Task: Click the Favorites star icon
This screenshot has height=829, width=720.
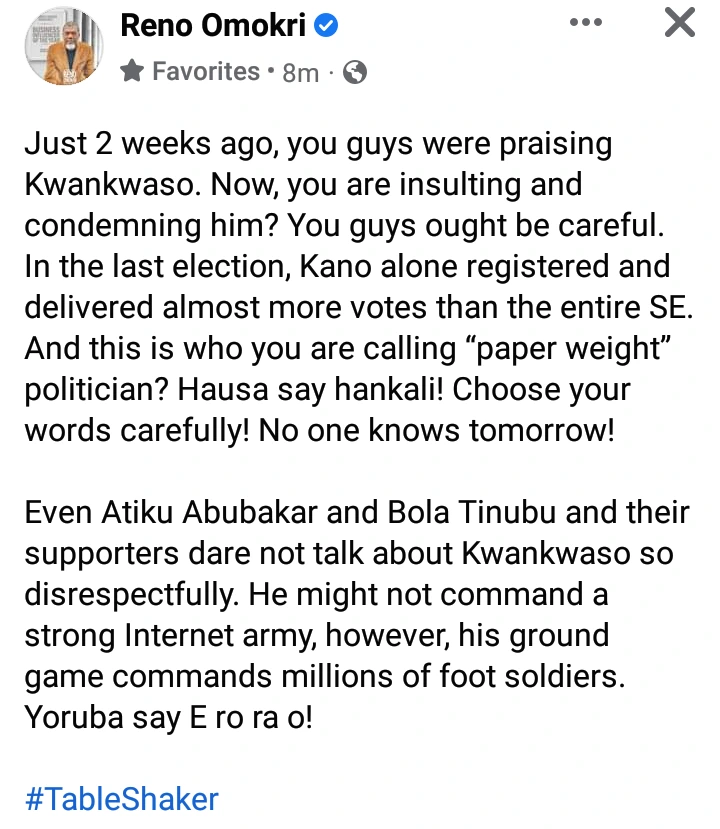Action: pos(132,71)
